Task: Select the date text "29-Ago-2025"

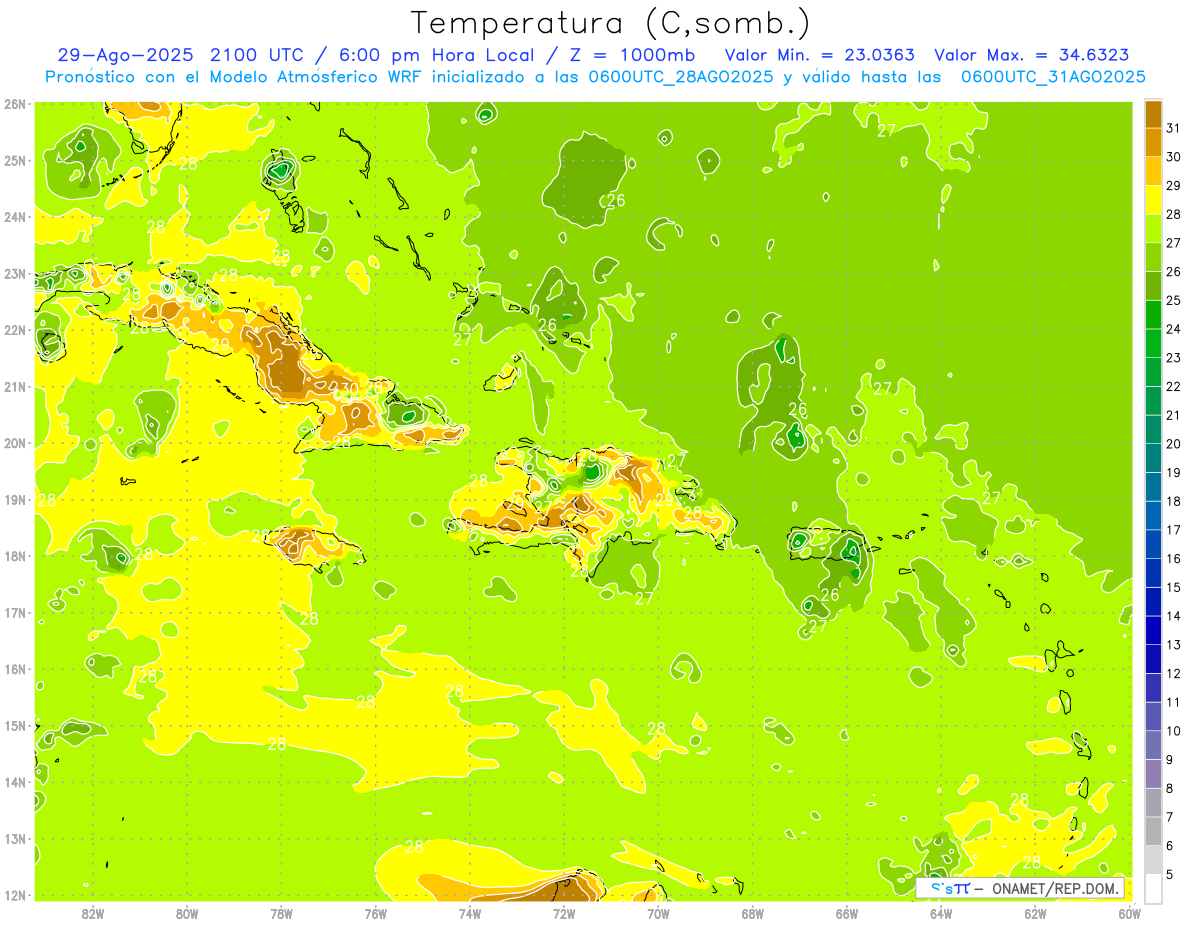Action: tap(125, 55)
